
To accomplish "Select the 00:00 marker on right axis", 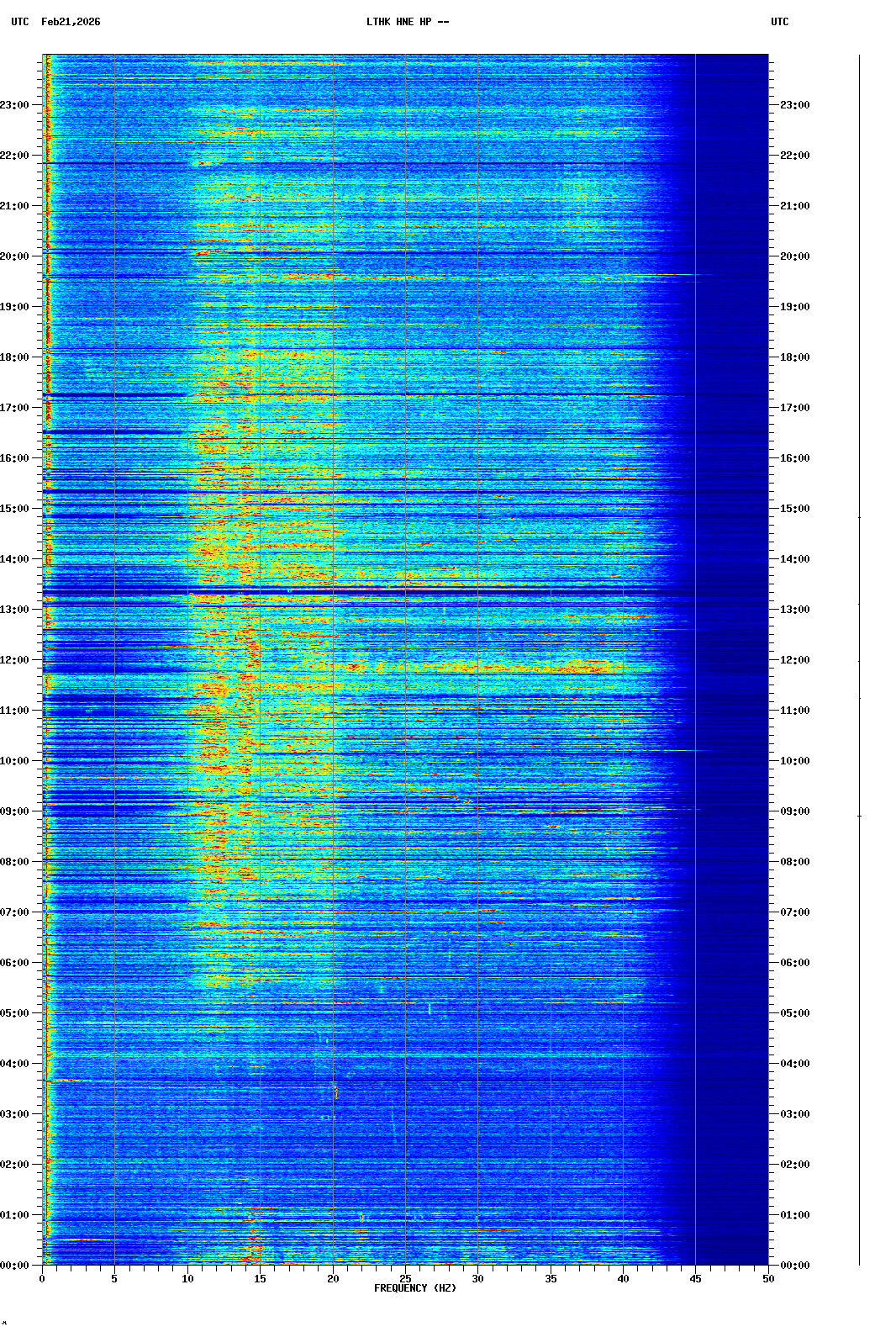I will coord(794,1266).
